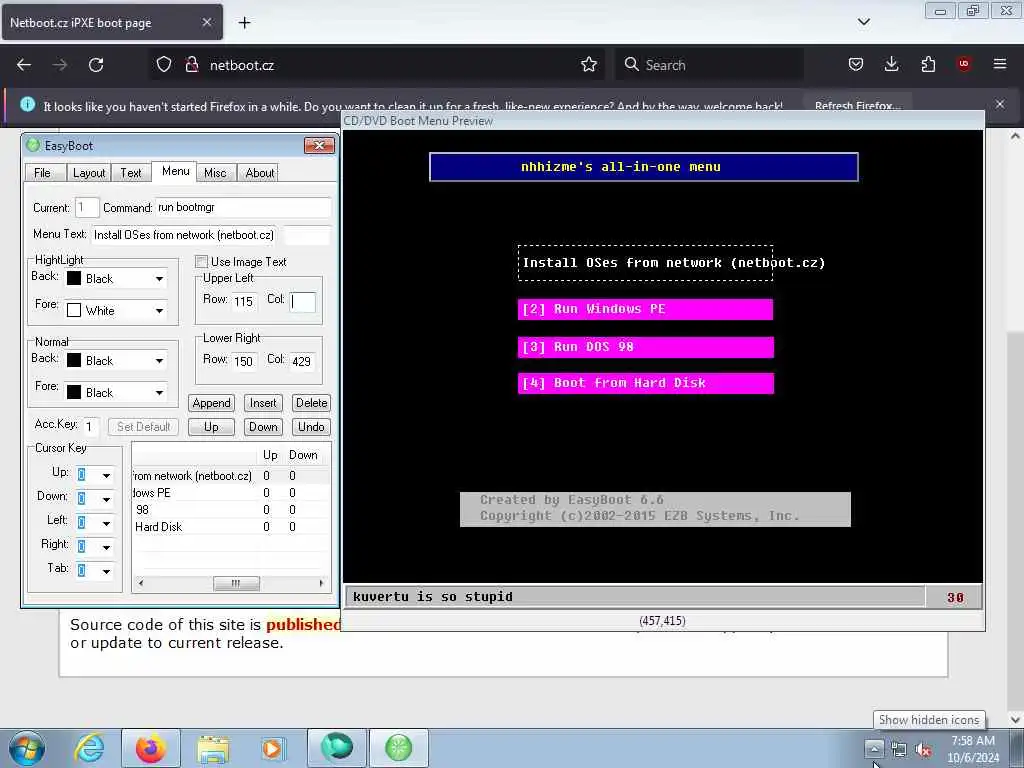Launch Internet Explorer from taskbar
Image resolution: width=1024 pixels, height=768 pixels.
point(89,748)
